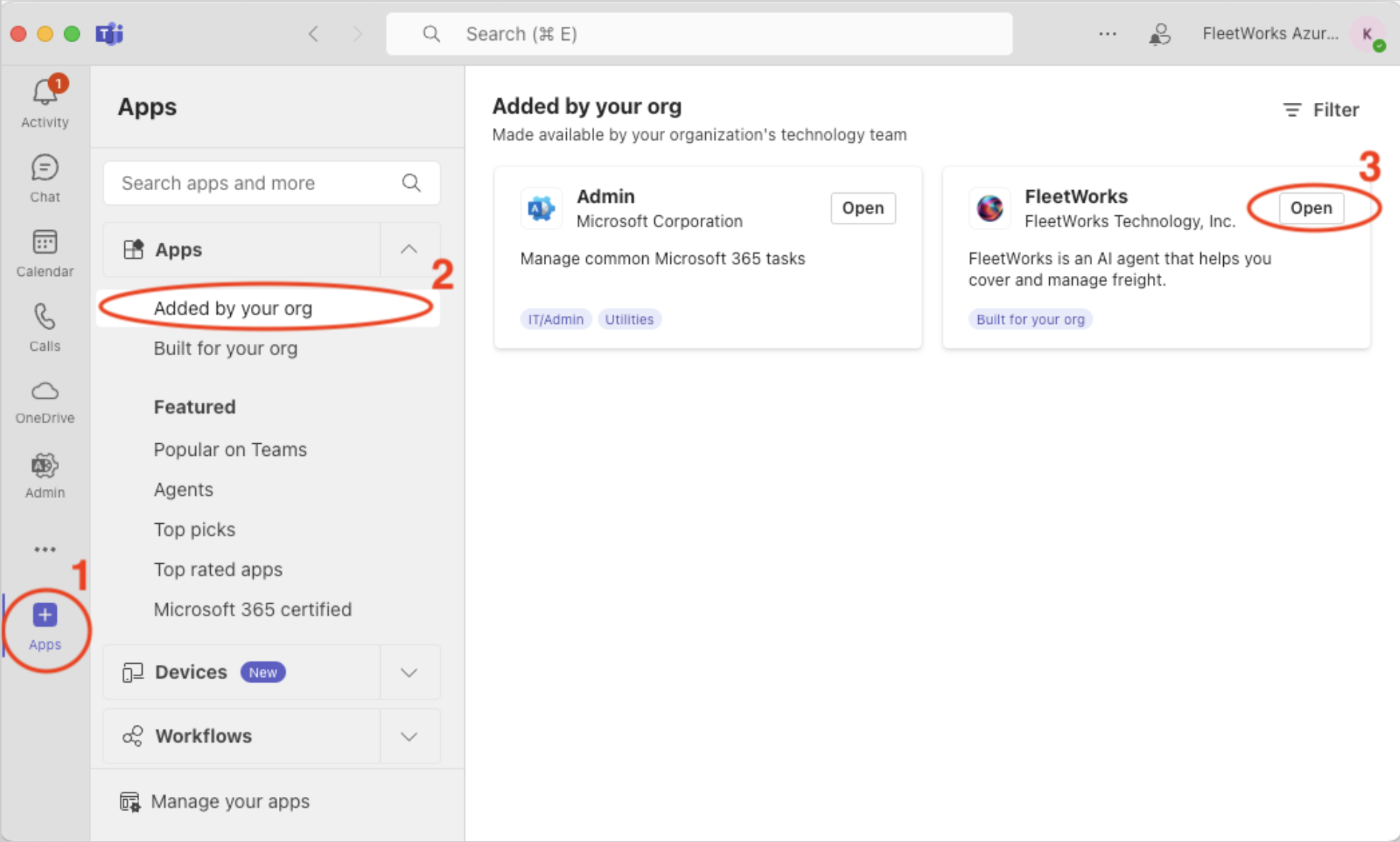The image size is (1400, 842).
Task: Click the Microsoft Teams logo icon
Action: 110,33
